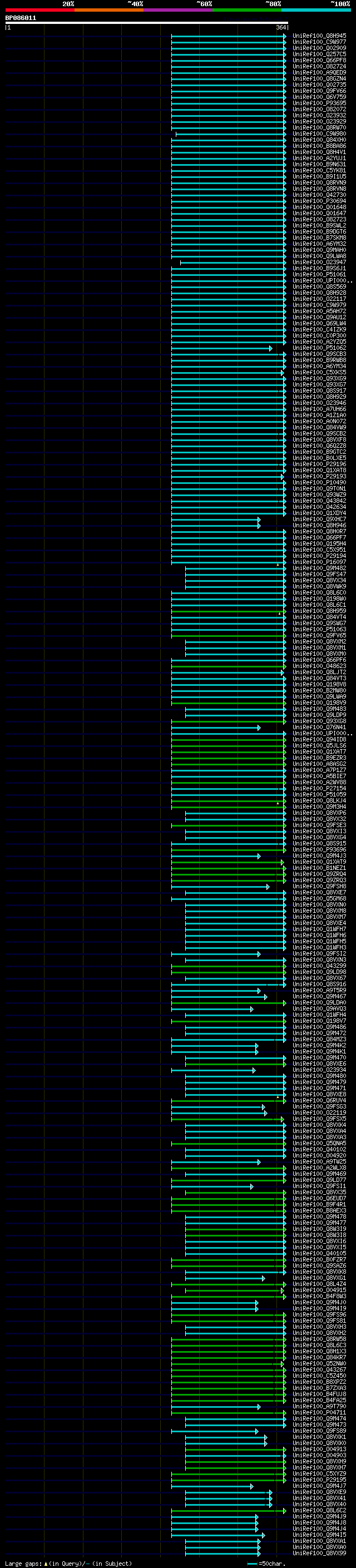Image resolution: width=356 pixels, height=1568 pixels.
Task: Open hit UniRef100_C9W980
Action: (x=319, y=134)
